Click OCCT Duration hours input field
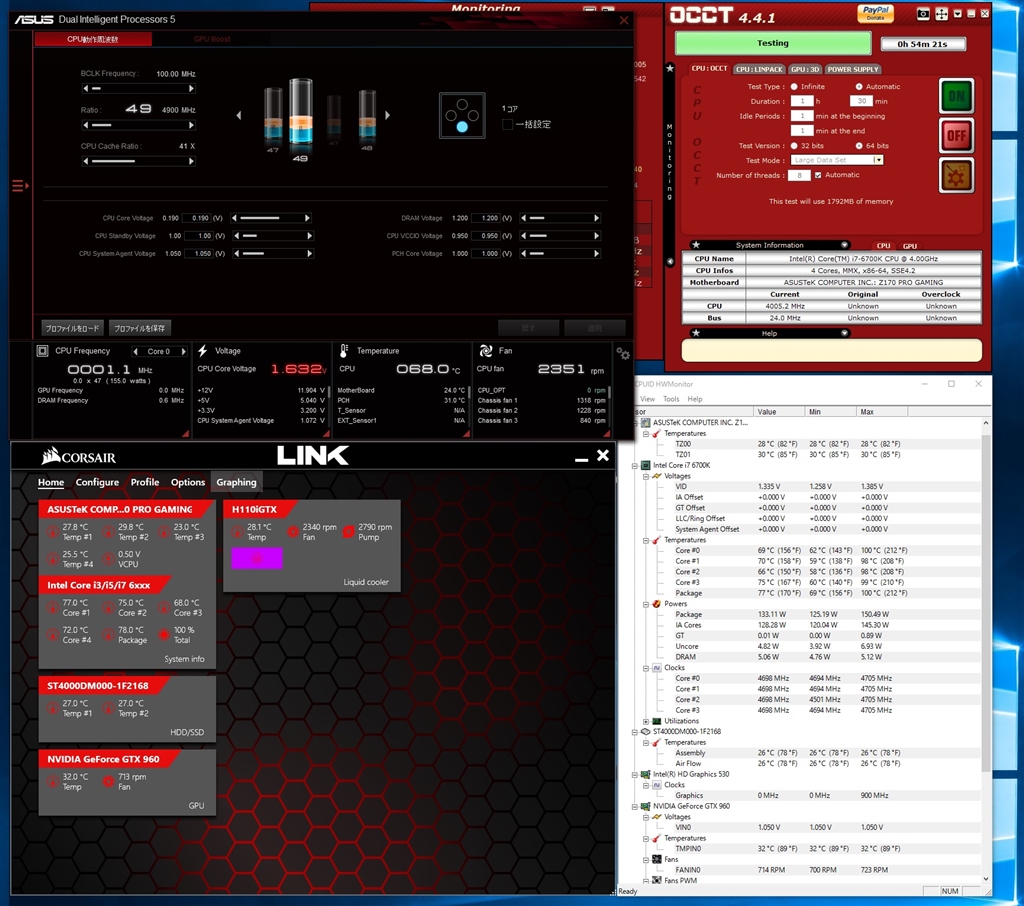The width and height of the screenshot is (1024, 906). [x=802, y=101]
